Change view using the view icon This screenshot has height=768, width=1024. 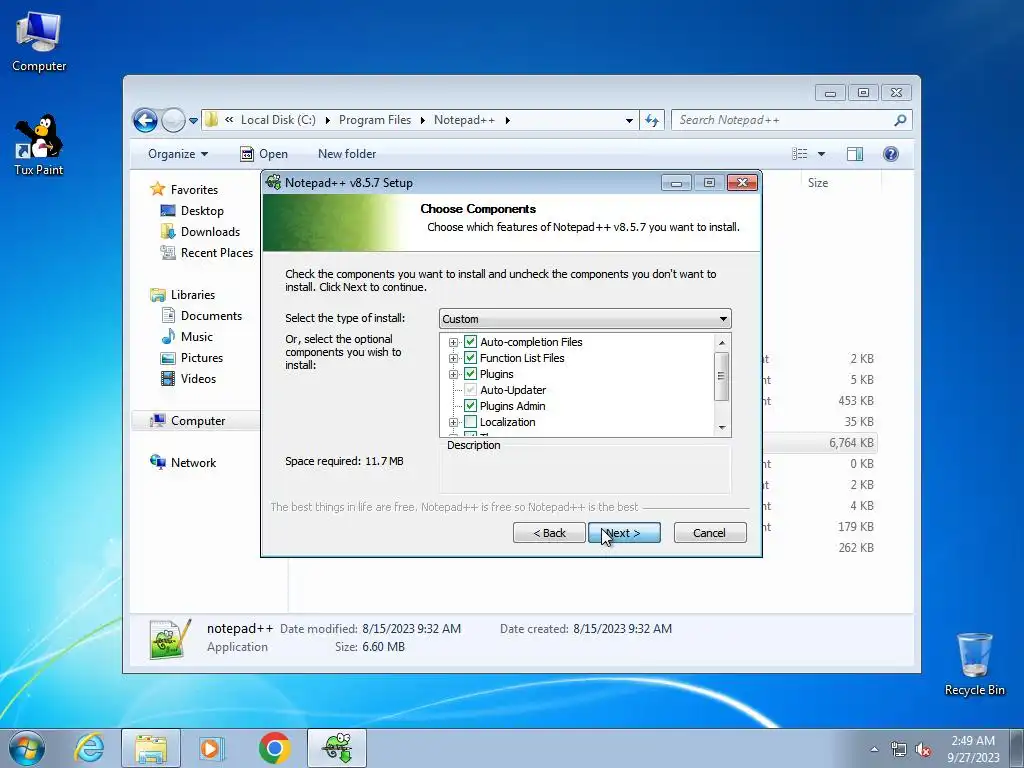[x=800, y=154]
